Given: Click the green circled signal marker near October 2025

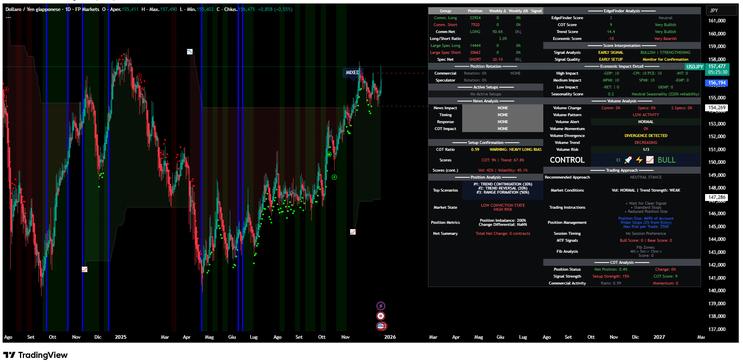Looking at the screenshot, I should tap(335, 177).
